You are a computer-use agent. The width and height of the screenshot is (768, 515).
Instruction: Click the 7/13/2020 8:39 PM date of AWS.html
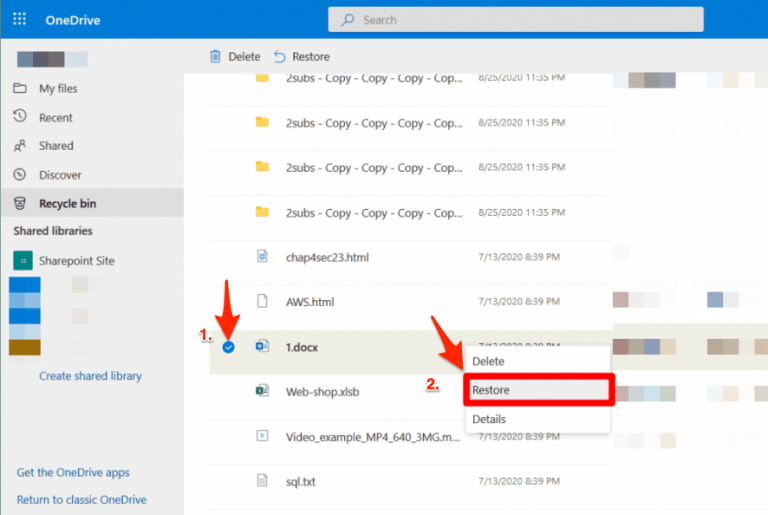(519, 301)
